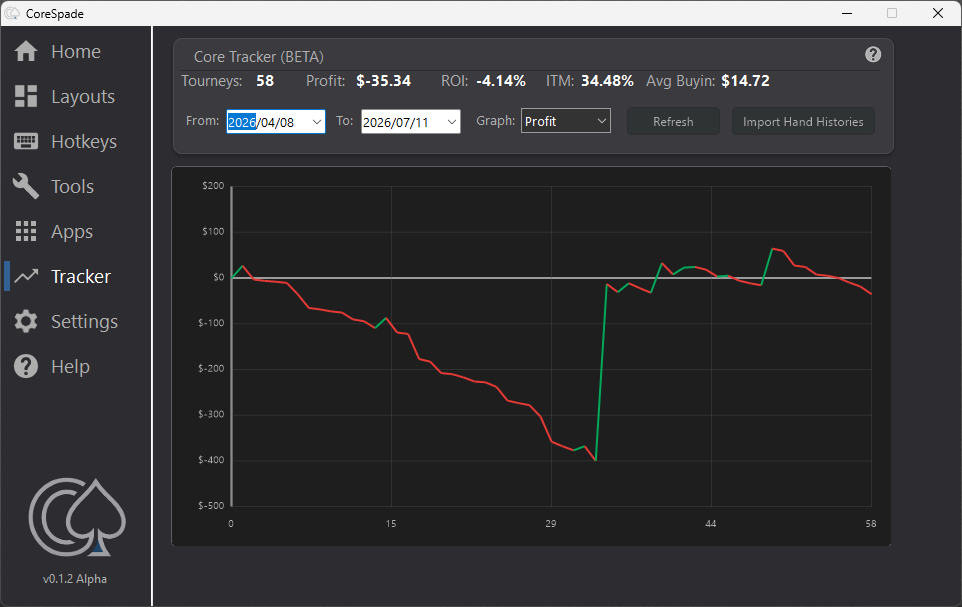
Task: Switch to the Tools section
Action: coord(72,187)
